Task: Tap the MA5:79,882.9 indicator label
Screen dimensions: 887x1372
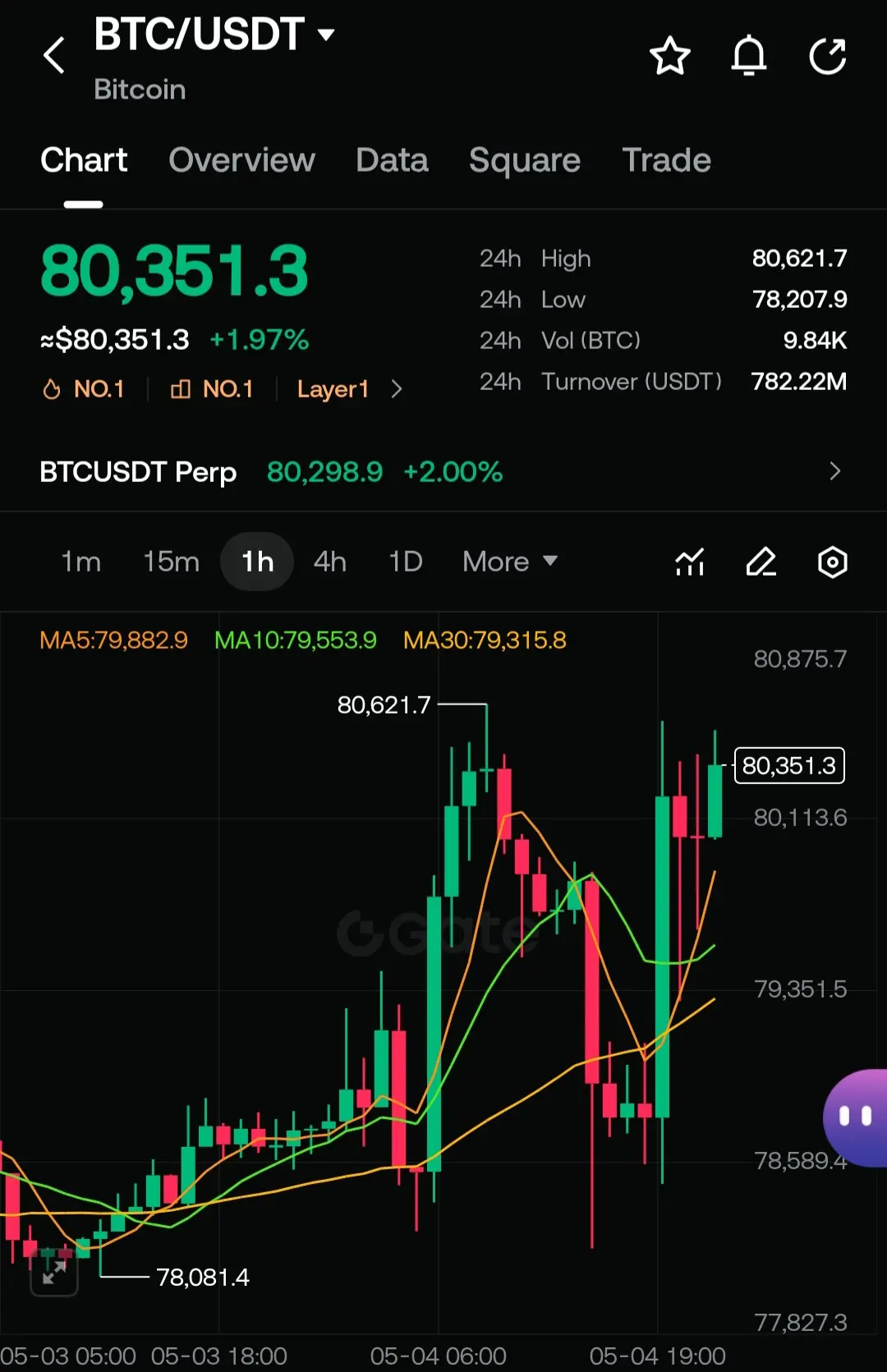Action: point(113,640)
